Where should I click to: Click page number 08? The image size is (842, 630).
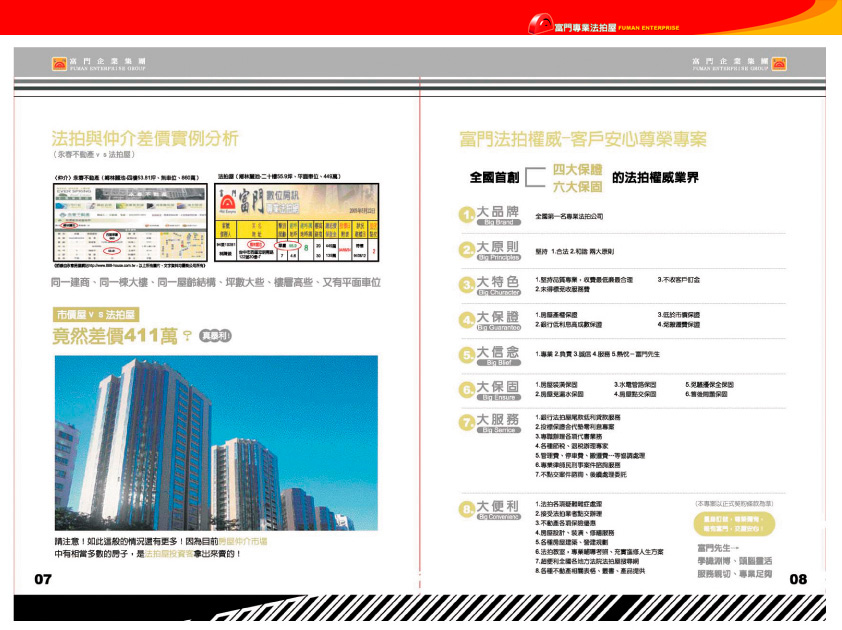point(799,579)
